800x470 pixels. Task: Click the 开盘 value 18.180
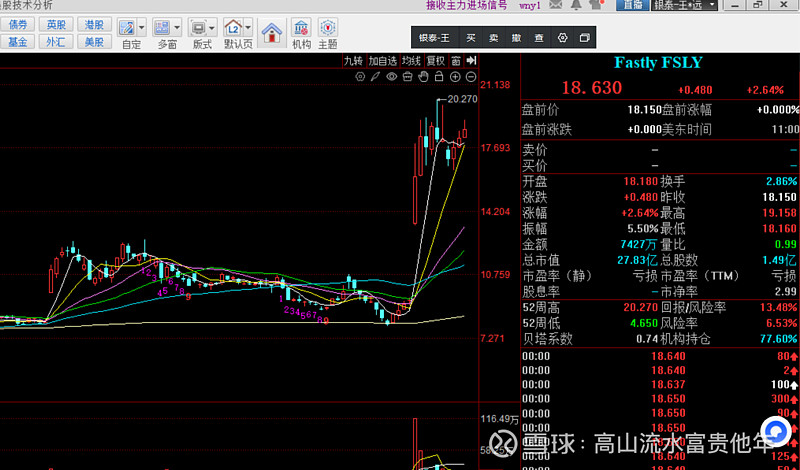tap(640, 182)
